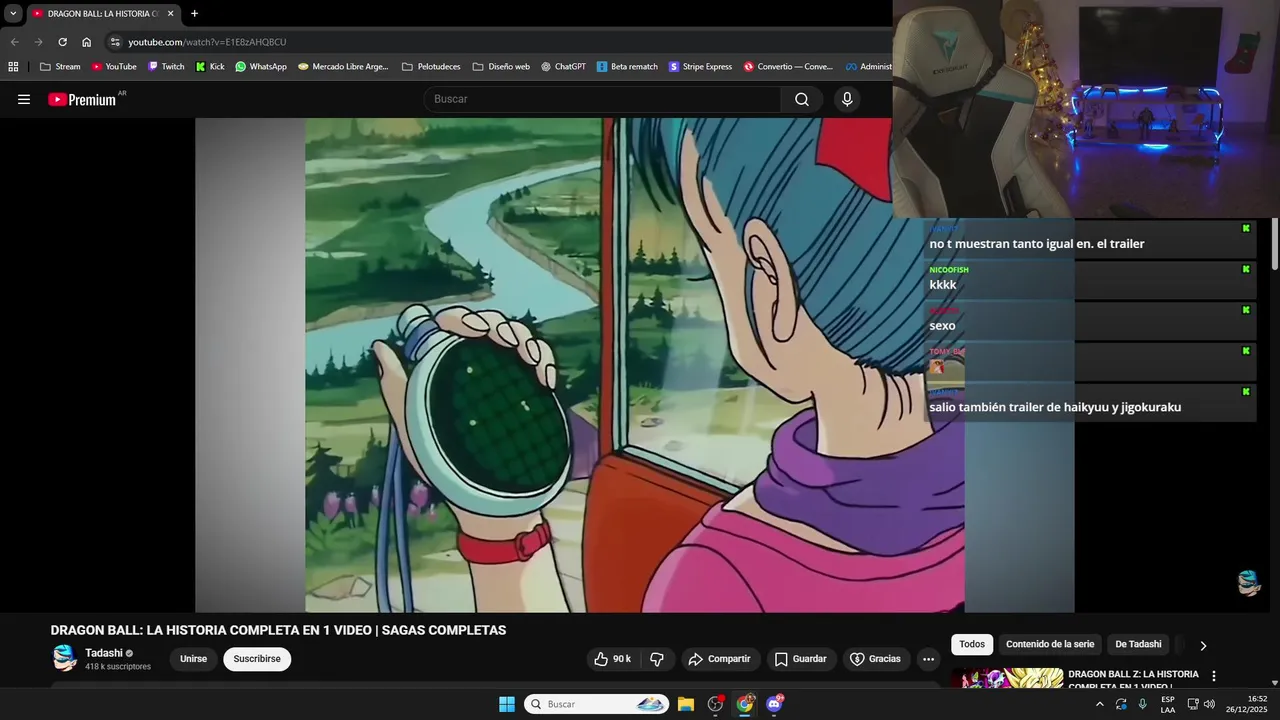
Task: Open options for Dragon Ball Z recommendation
Action: click(x=1214, y=676)
